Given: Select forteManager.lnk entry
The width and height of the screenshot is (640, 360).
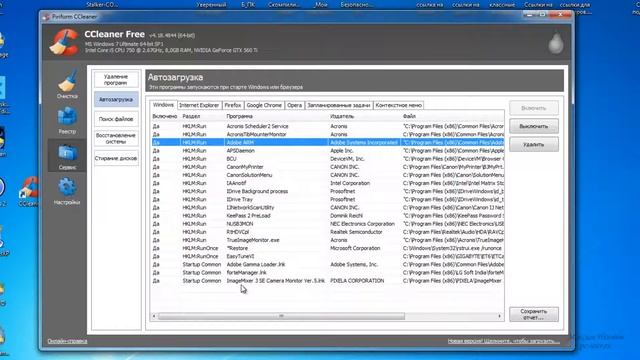Looking at the screenshot, I should pos(327,273).
